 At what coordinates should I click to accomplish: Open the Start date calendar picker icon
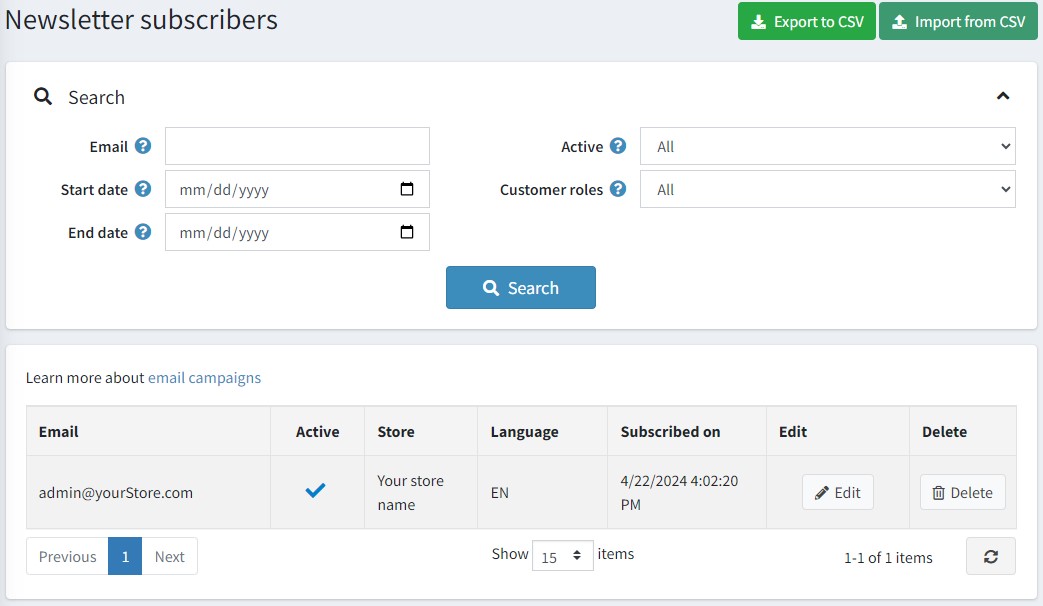(x=407, y=189)
